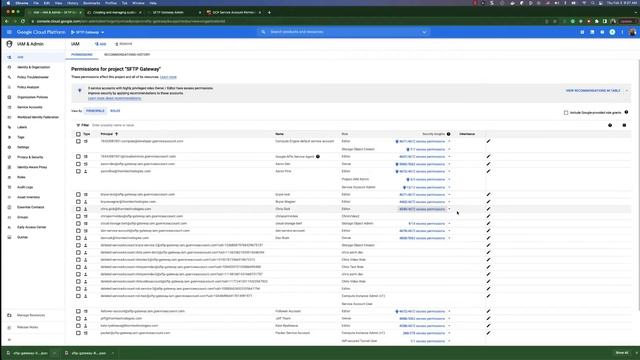Screen dimensions: 640x360
Task: Collapse the sidebar using bottom chevron
Action: 9,340
